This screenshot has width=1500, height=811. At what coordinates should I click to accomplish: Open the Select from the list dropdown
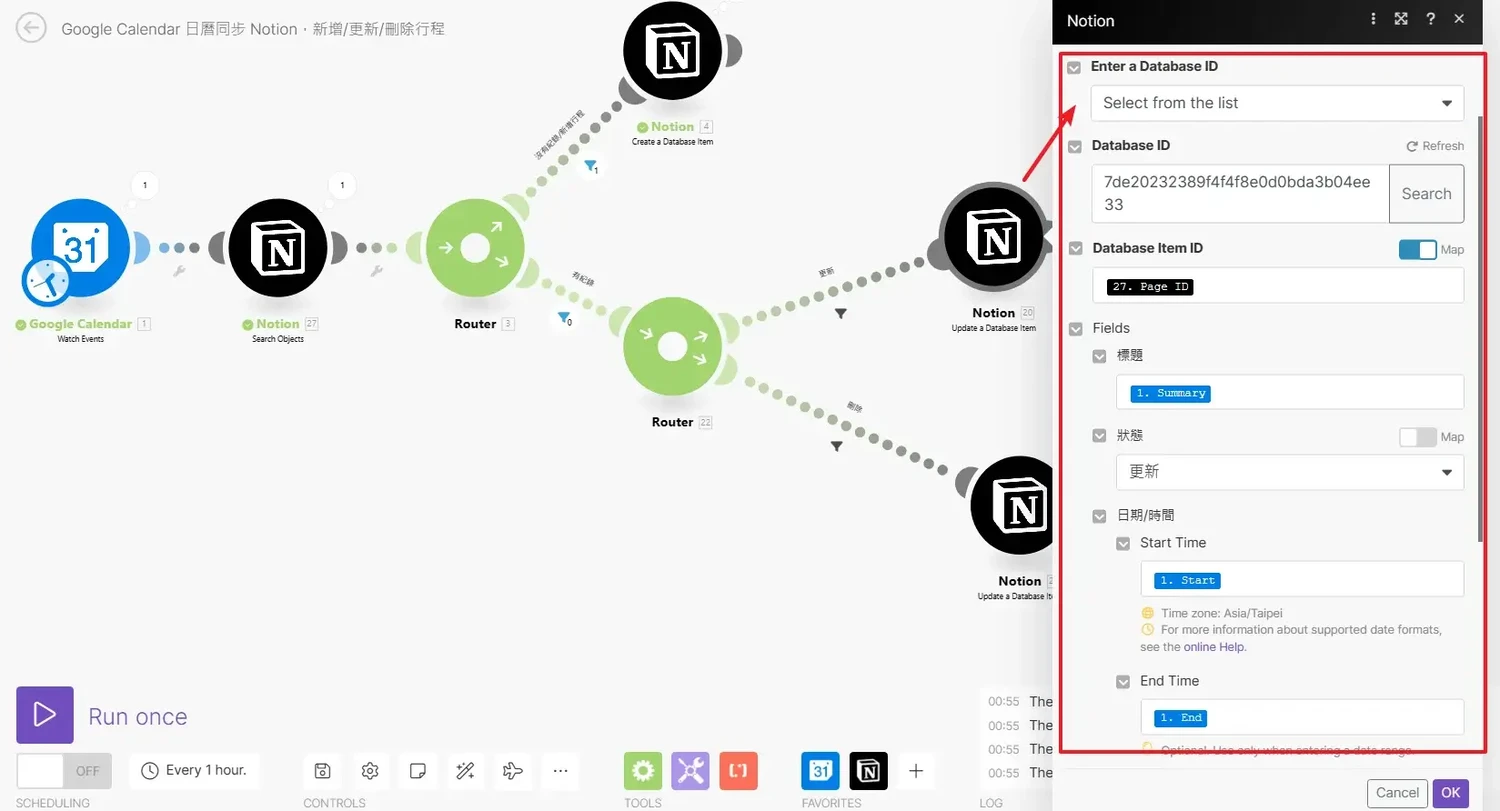point(1278,103)
